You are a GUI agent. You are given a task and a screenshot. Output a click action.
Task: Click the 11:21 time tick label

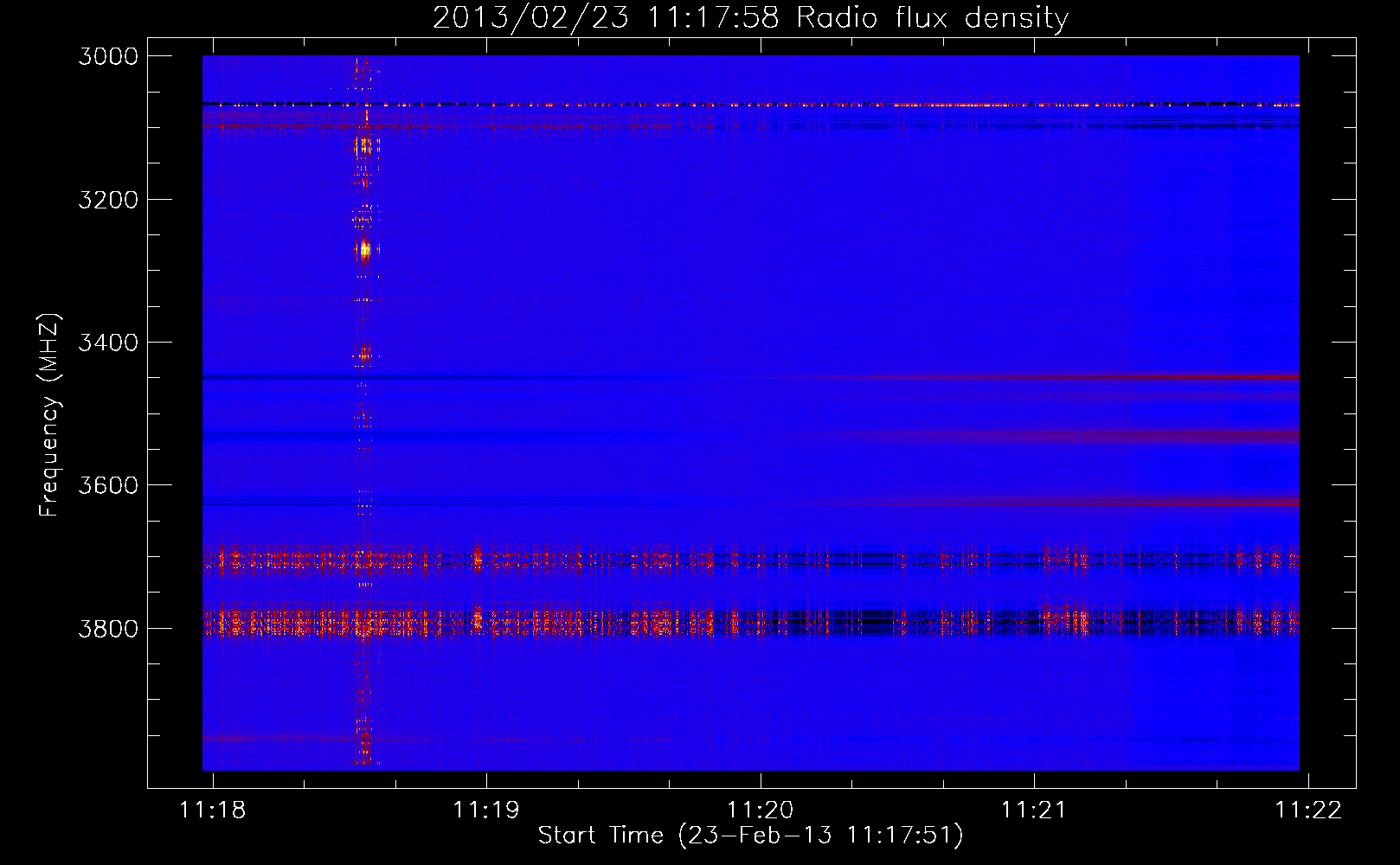click(x=1034, y=810)
